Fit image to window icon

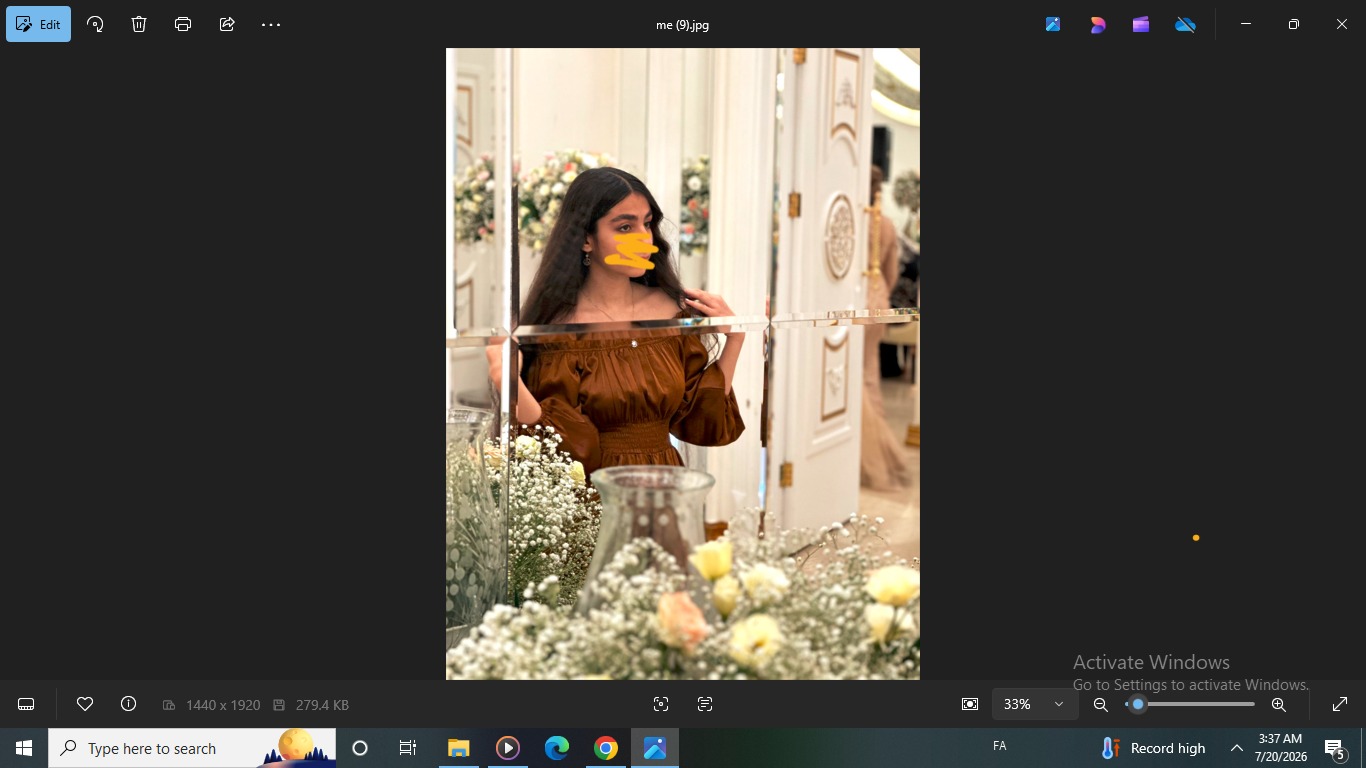[x=969, y=705]
